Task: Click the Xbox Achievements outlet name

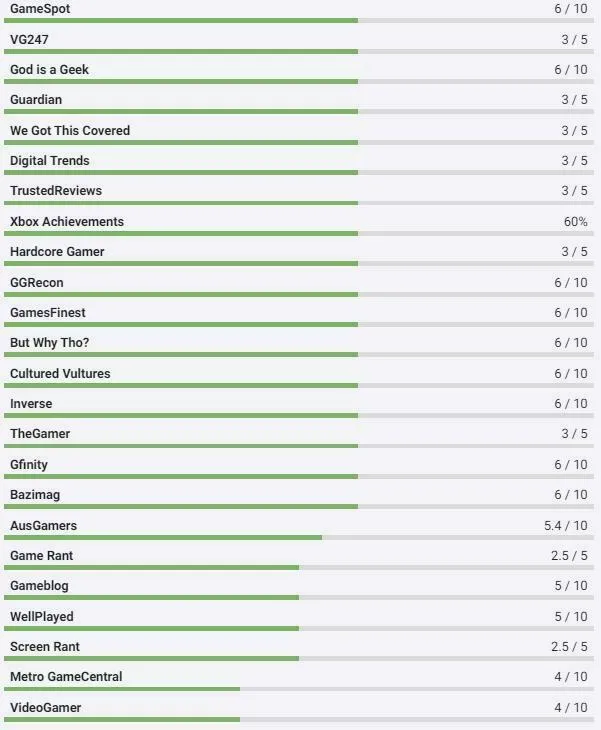Action: tap(67, 221)
